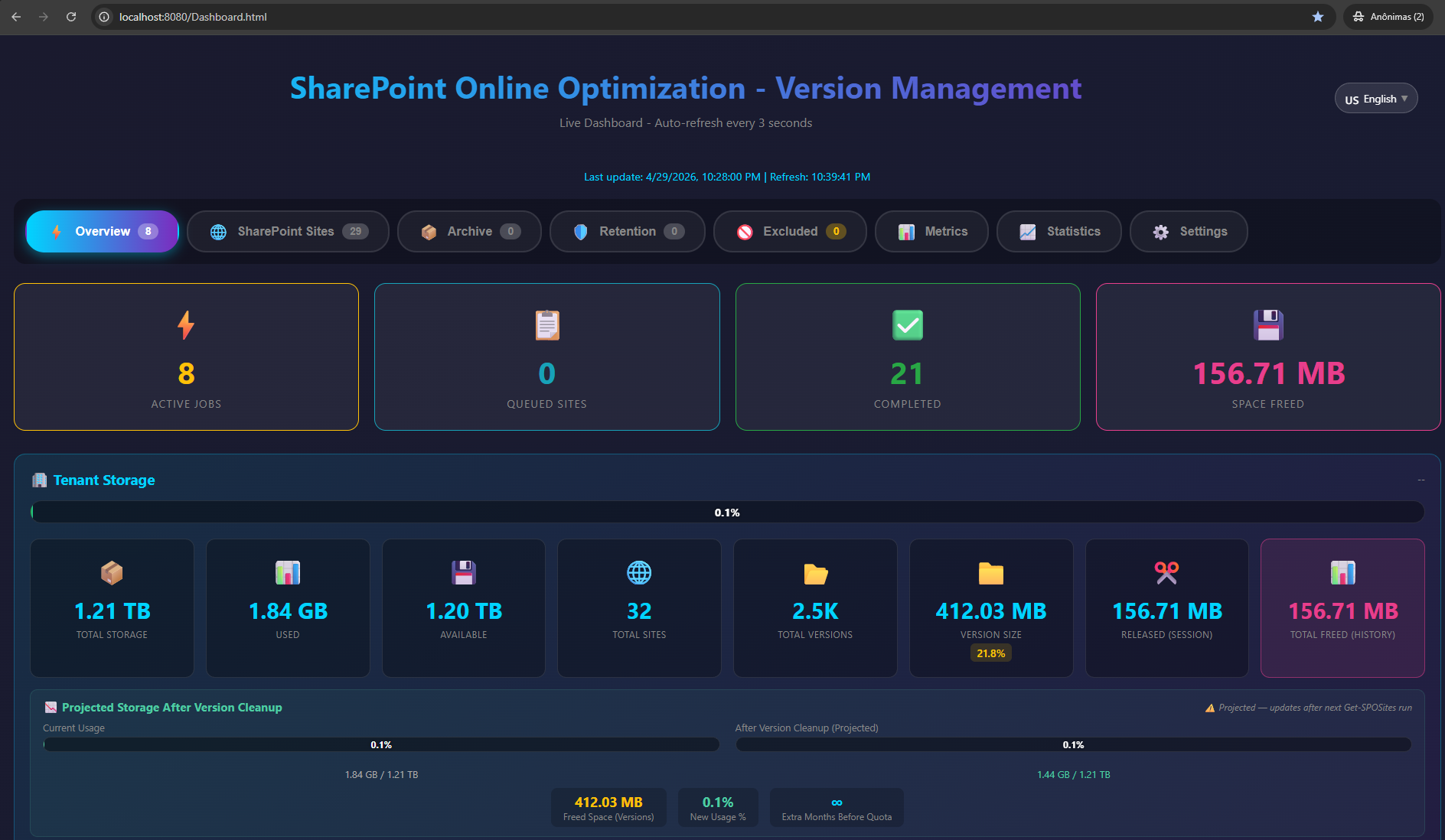Click the 29 count badge on SharePoint Sites
Viewport: 1445px width, 840px height.
coord(355,231)
